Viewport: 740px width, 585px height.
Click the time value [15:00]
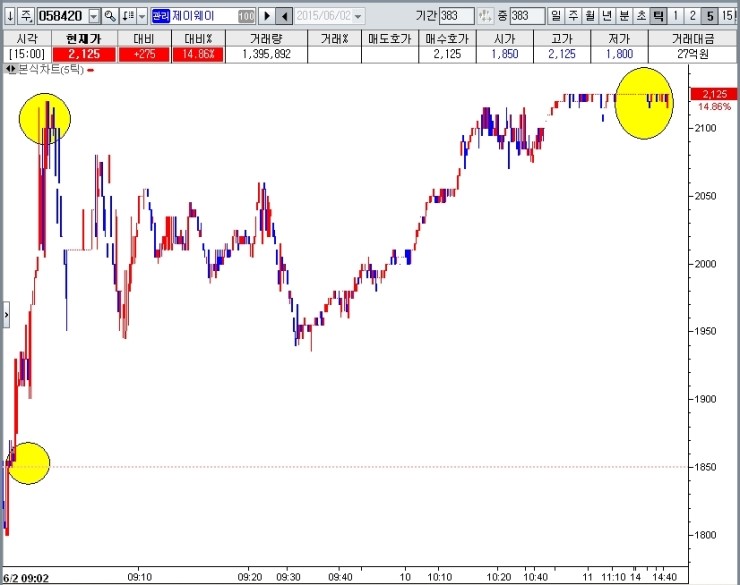point(27,54)
